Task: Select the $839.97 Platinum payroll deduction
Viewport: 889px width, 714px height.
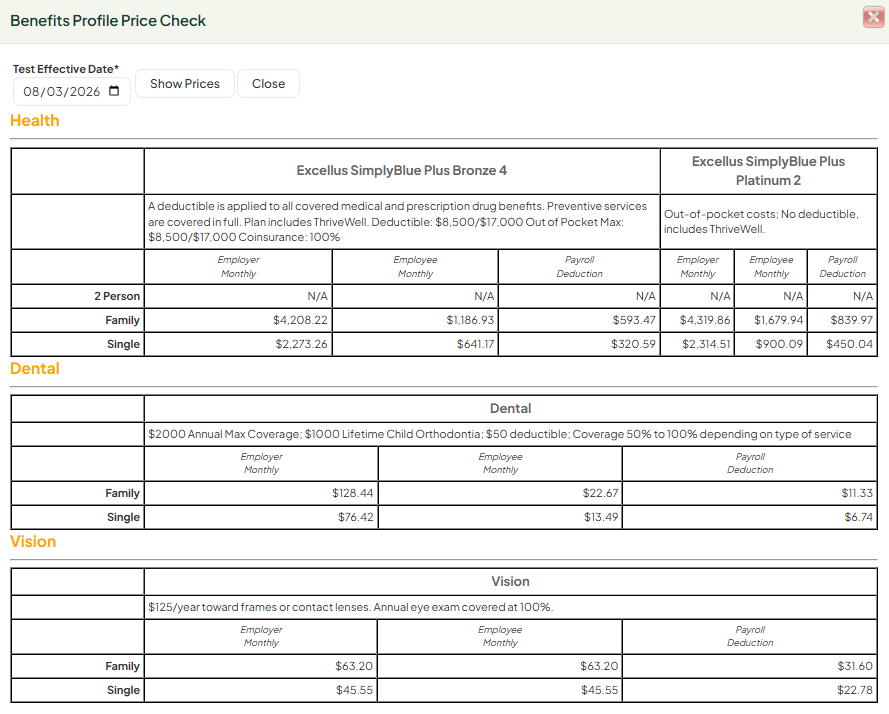Action: coord(852,320)
